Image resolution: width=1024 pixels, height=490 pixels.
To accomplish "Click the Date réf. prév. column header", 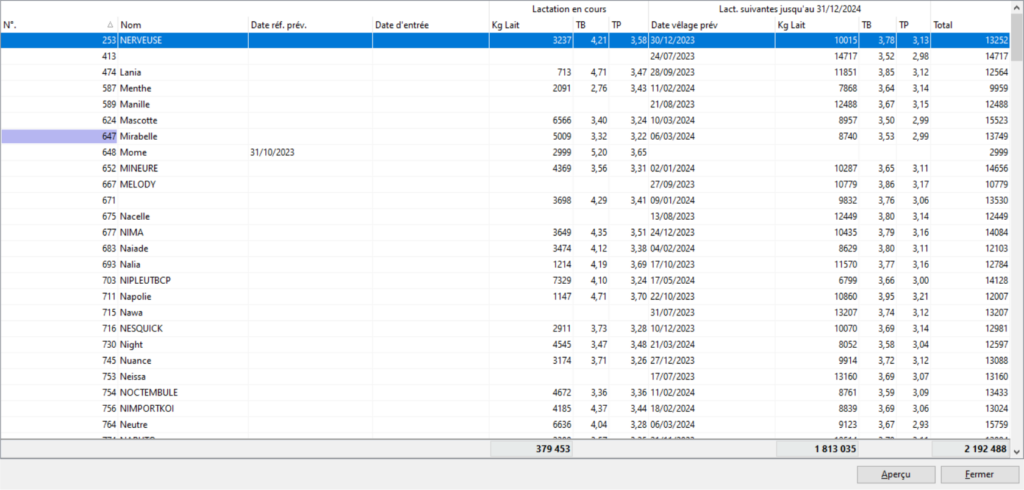I will coord(310,25).
